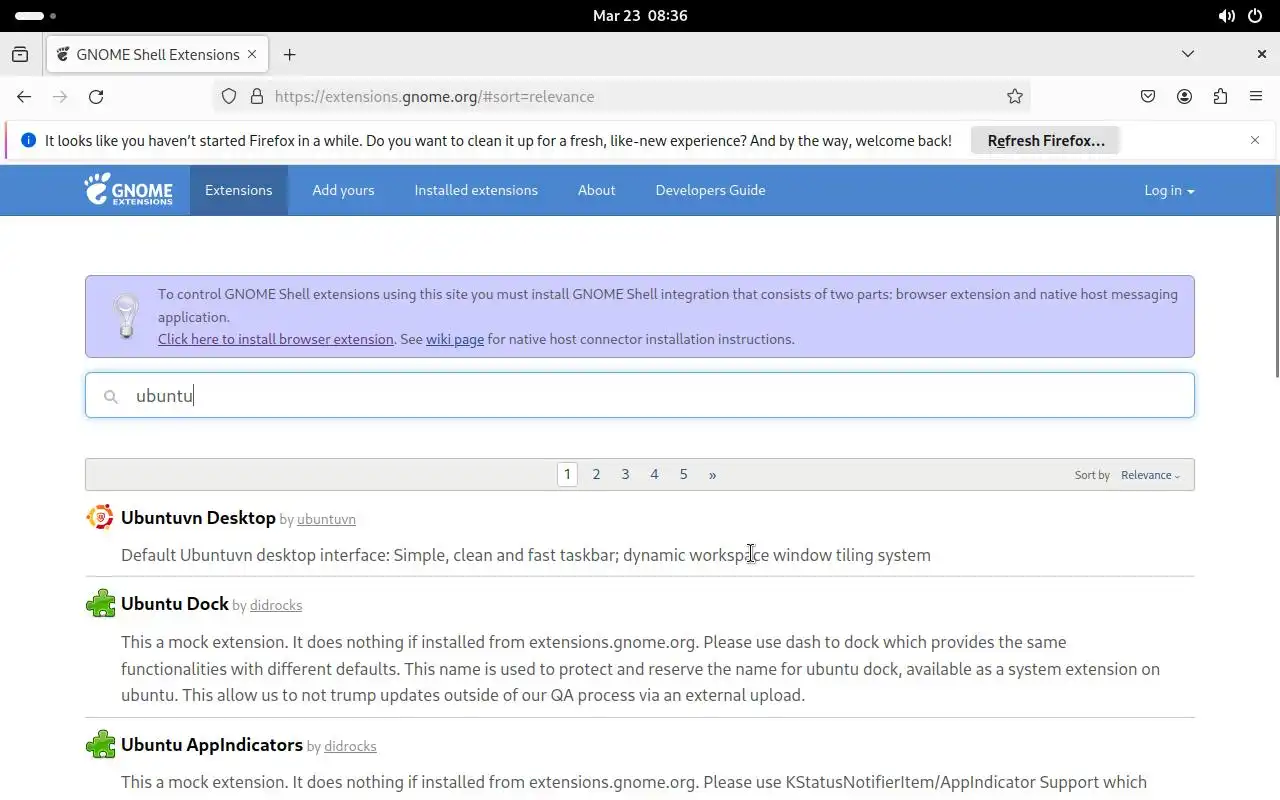Open Installed extensions nav item
This screenshot has width=1280, height=800.
[476, 190]
